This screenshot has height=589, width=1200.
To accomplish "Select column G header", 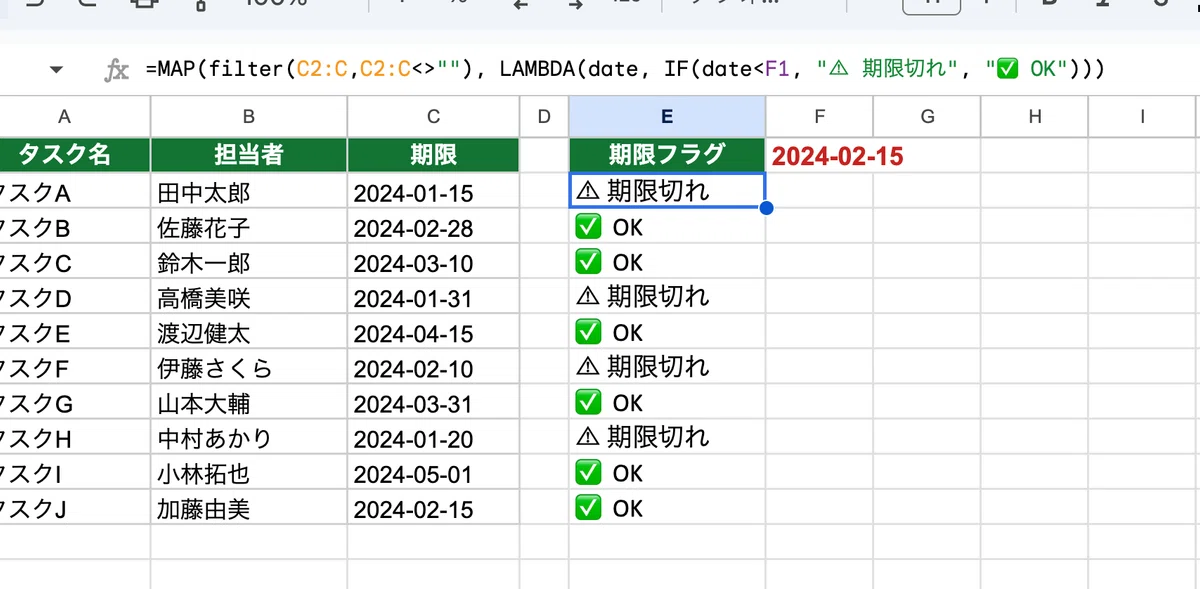I will coord(927,117).
